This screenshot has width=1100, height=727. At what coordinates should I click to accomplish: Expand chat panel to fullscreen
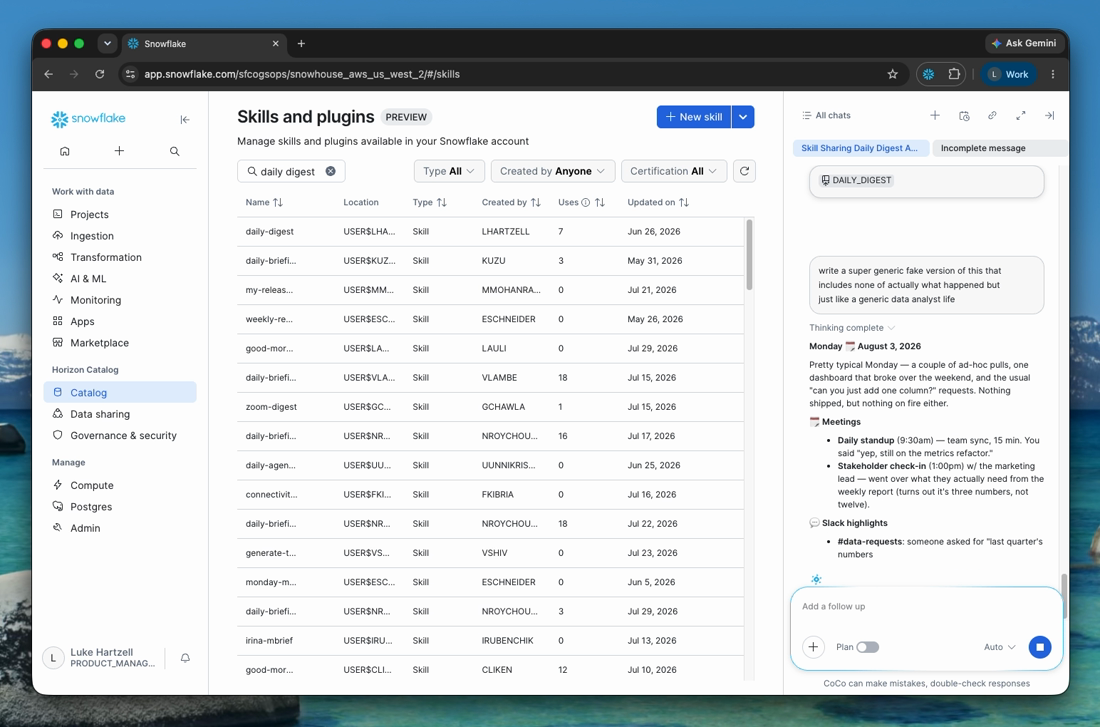(1021, 115)
